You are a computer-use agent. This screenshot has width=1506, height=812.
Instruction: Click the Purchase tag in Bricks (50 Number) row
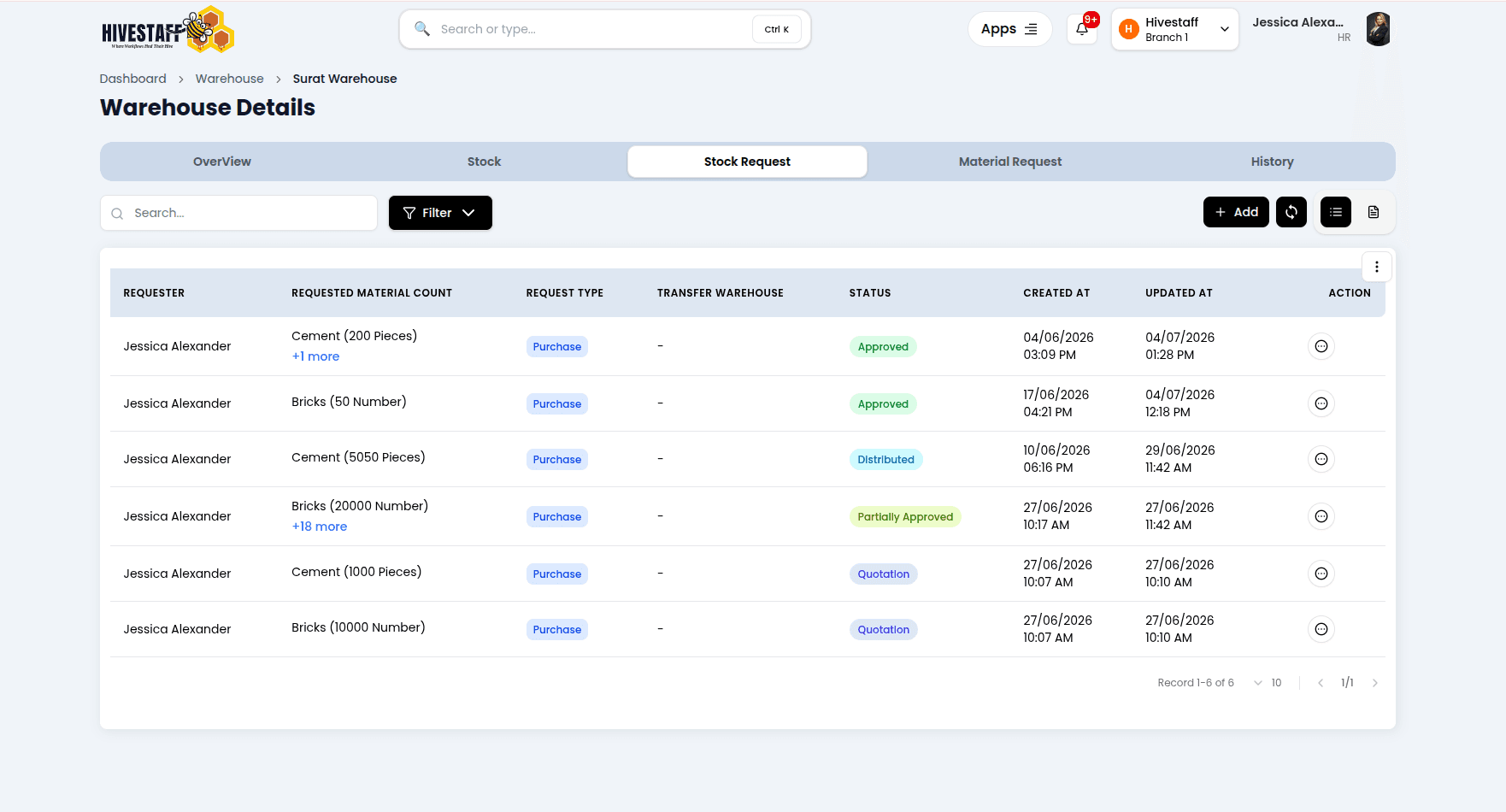[x=557, y=403]
